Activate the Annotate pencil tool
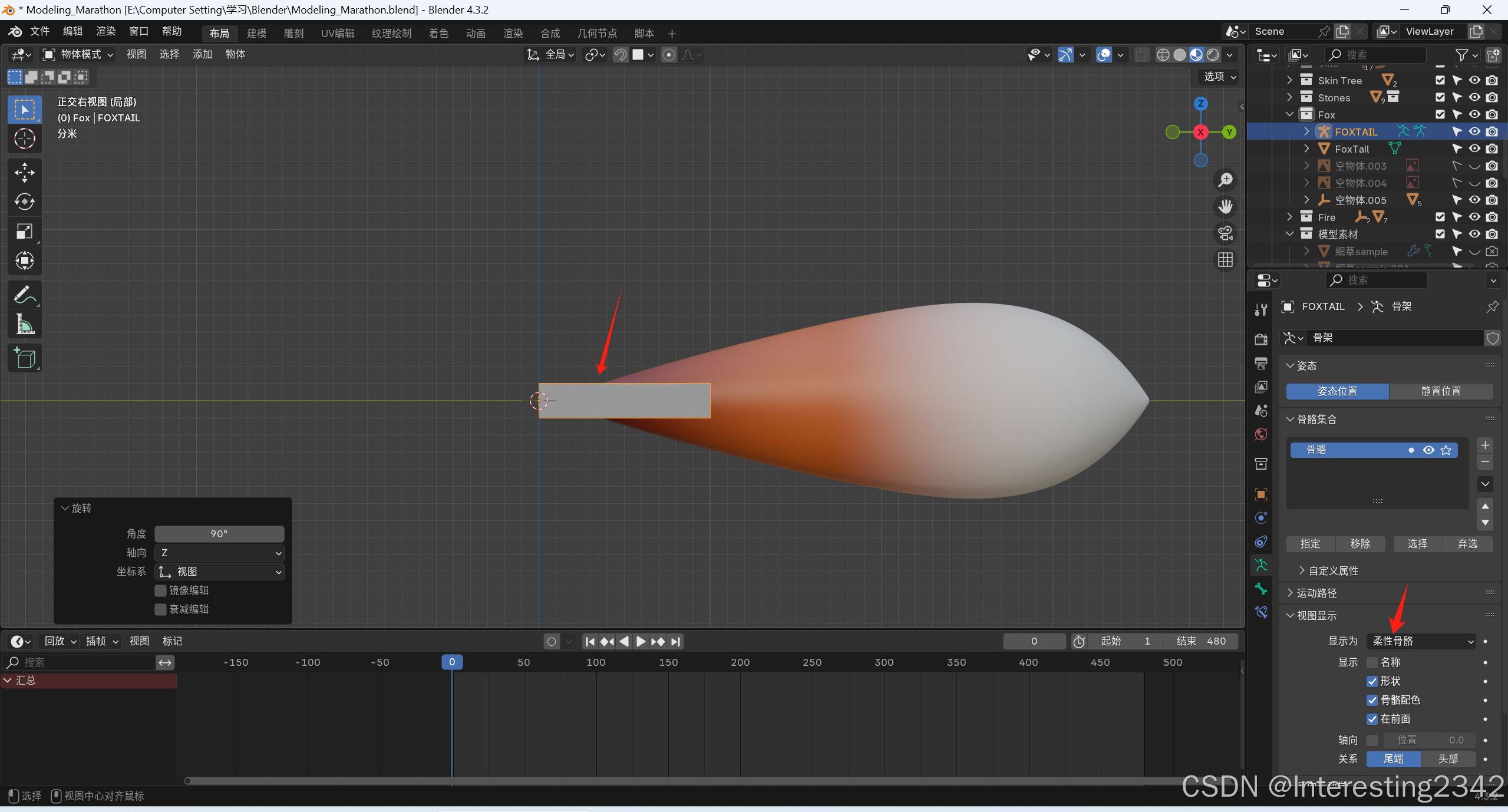 point(24,295)
